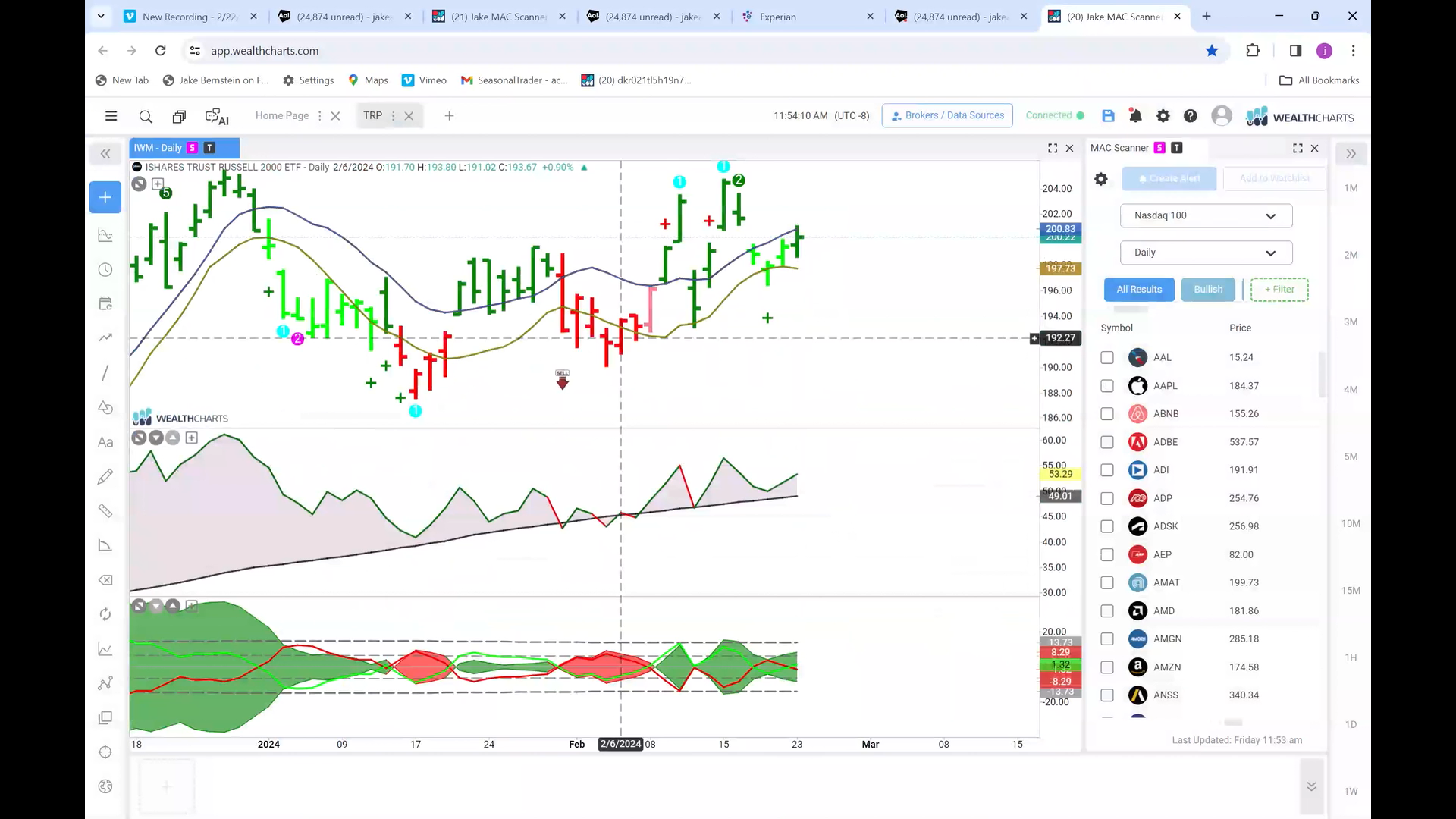Click the blue plus add button in sidebar

(105, 197)
